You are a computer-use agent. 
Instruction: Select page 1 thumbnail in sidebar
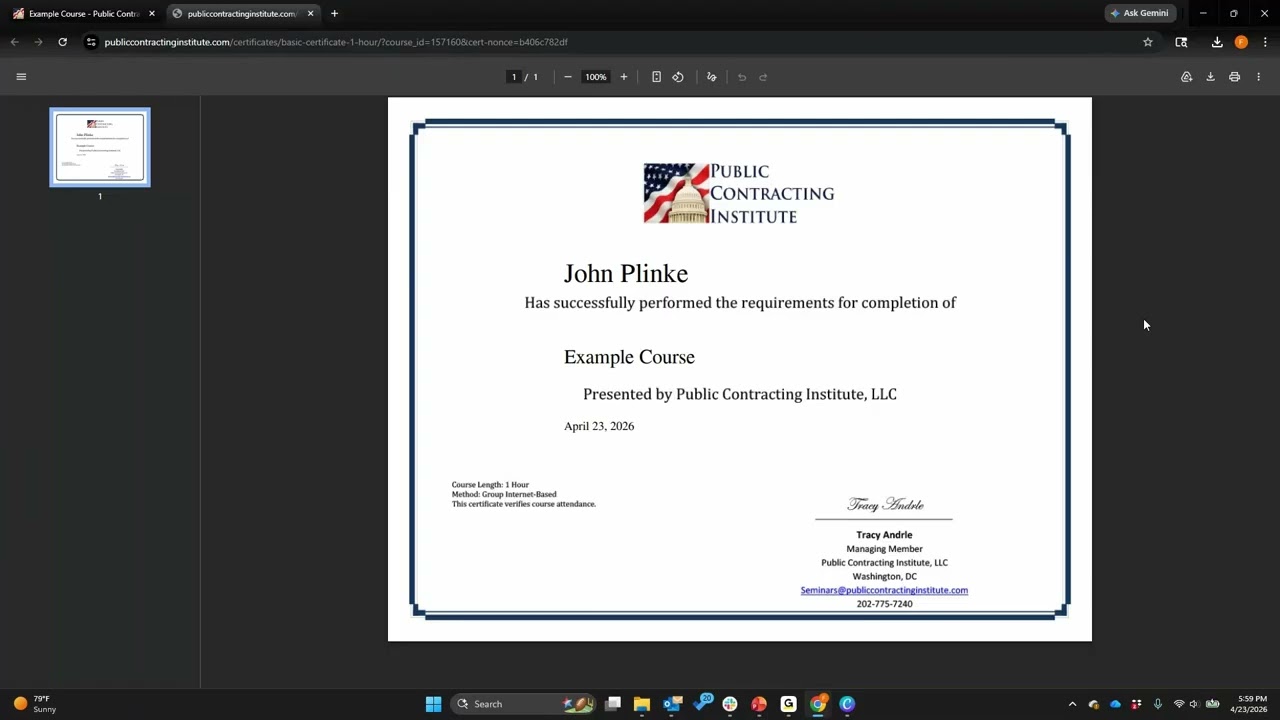pos(100,147)
